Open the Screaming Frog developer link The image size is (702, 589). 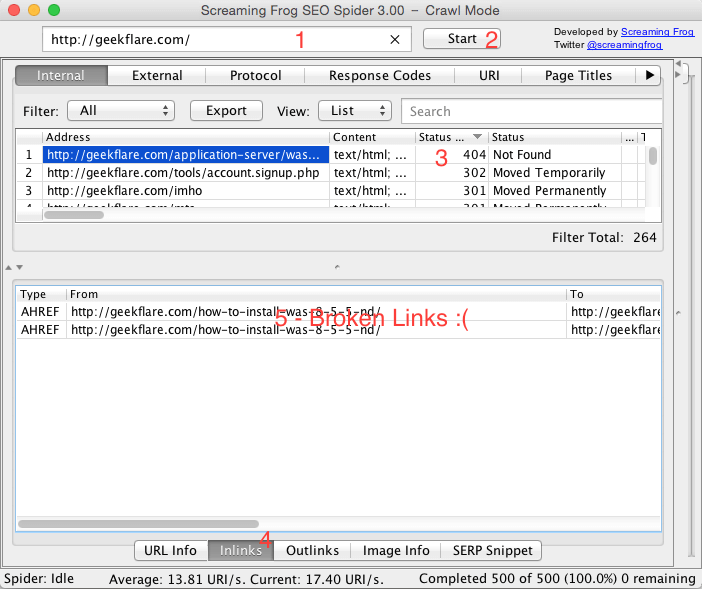[656, 32]
